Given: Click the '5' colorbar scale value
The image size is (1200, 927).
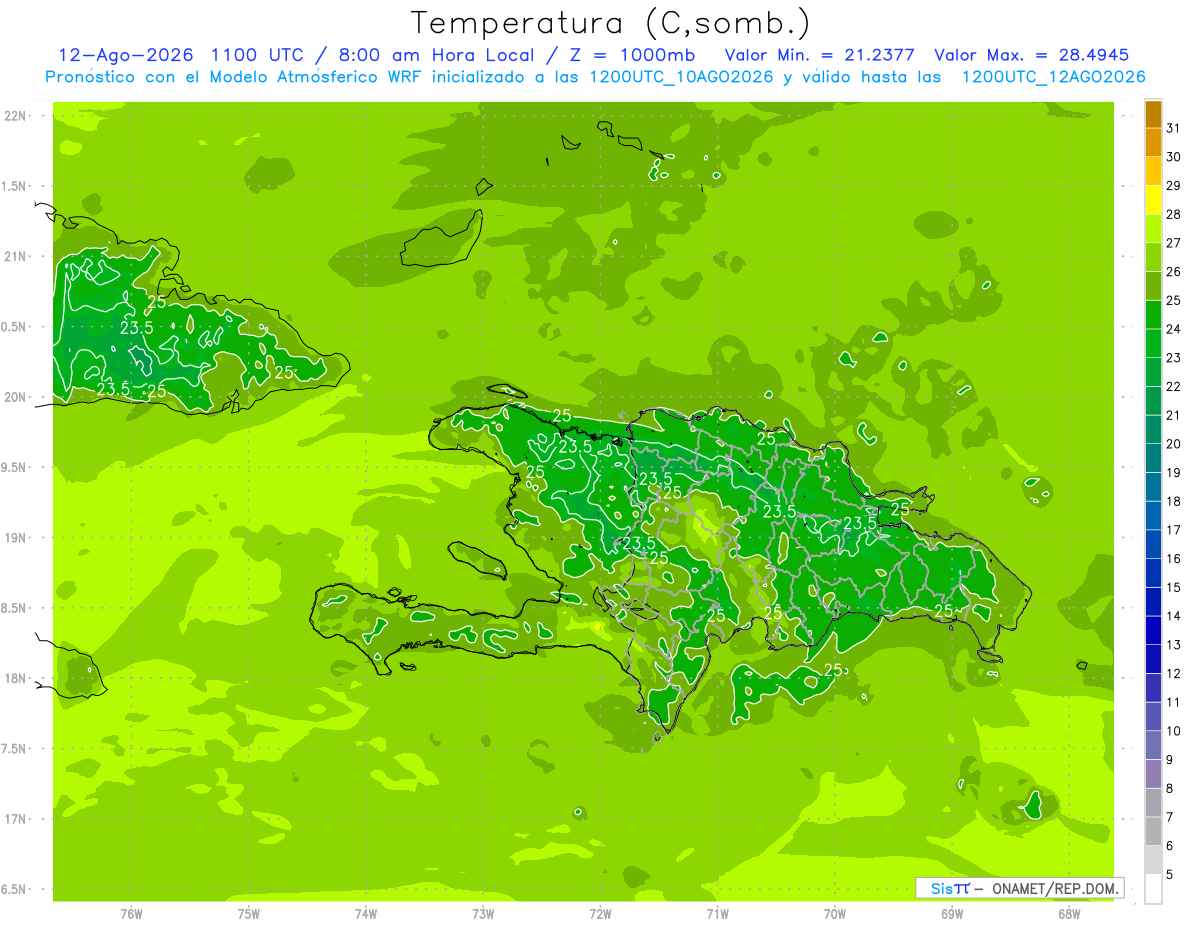Looking at the screenshot, I should tap(1170, 875).
